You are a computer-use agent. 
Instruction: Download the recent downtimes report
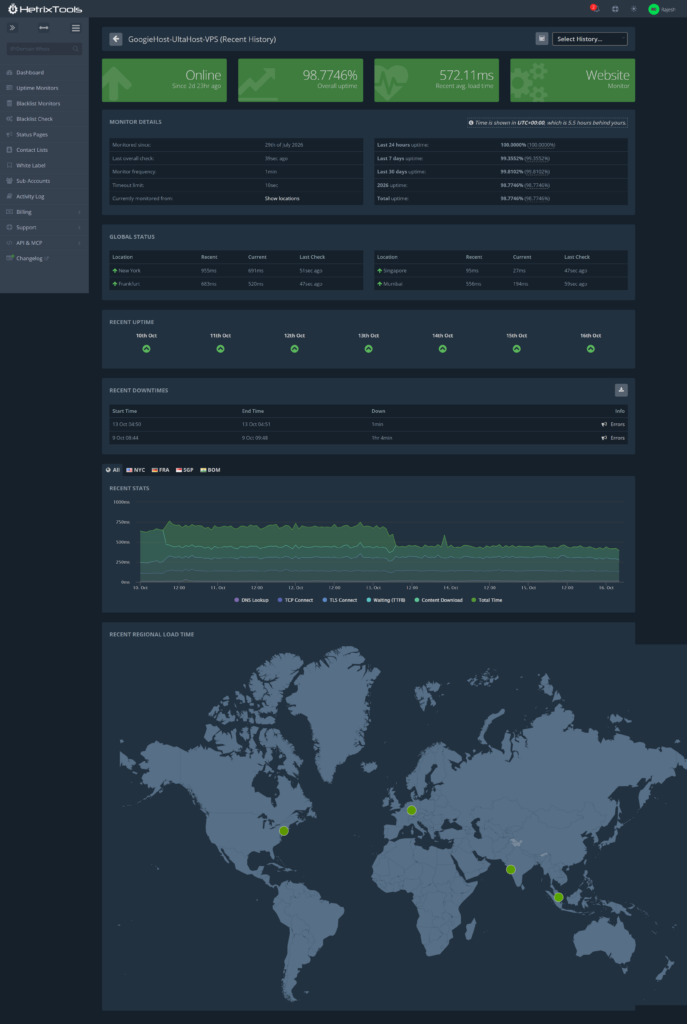pyautogui.click(x=621, y=390)
